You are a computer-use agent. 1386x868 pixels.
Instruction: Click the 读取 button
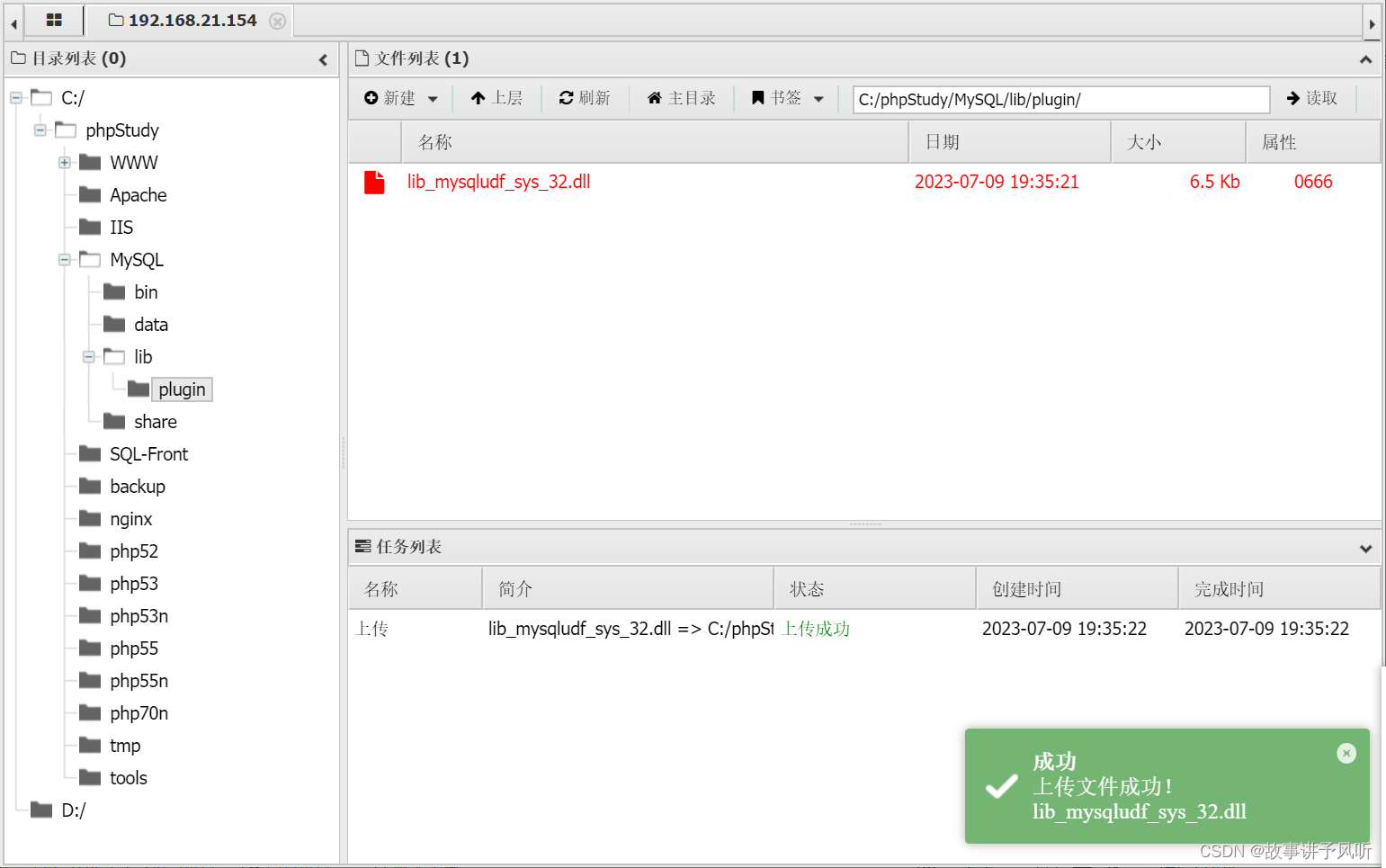coord(1311,99)
